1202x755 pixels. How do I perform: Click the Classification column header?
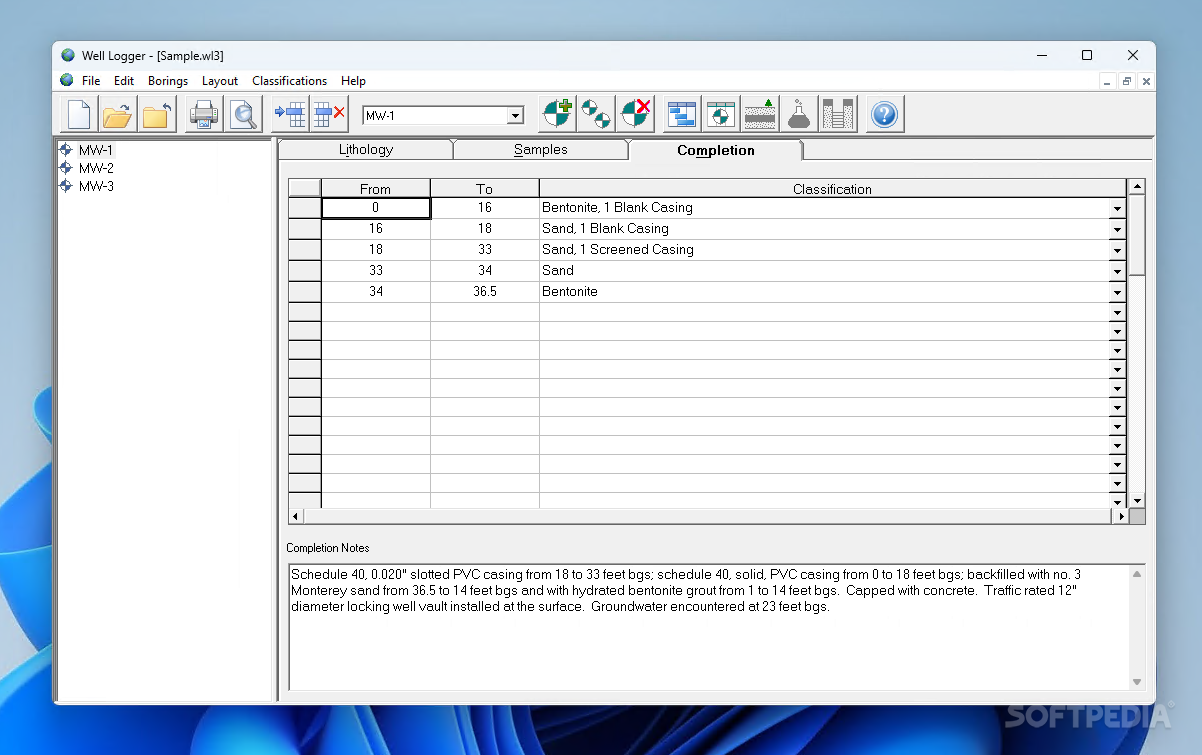pyautogui.click(x=832, y=189)
